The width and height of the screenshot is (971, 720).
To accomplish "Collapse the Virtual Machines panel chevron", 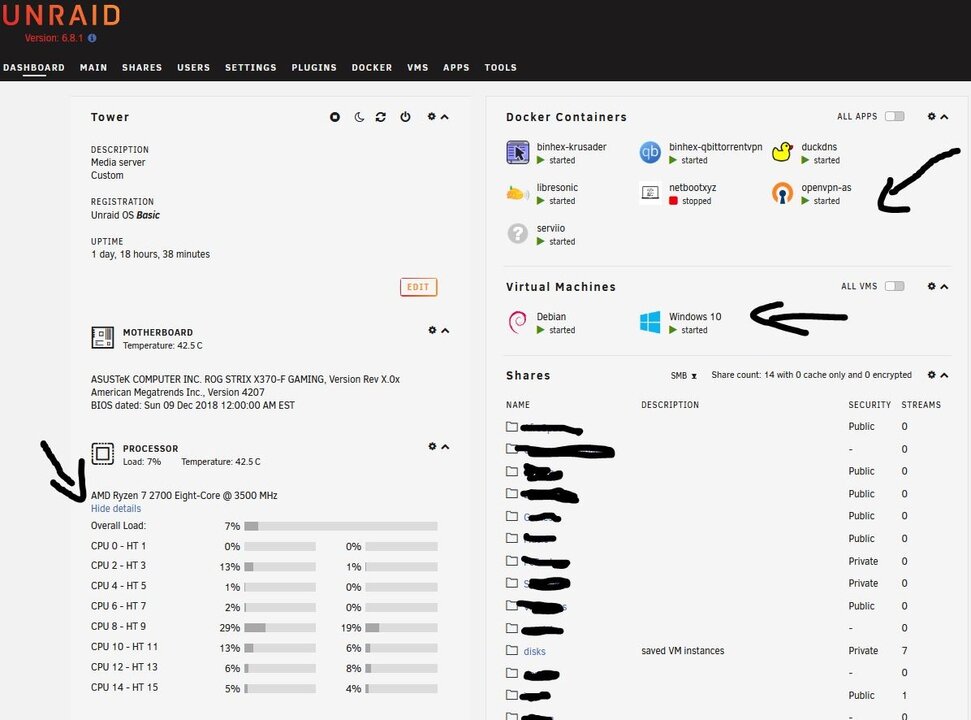I will pos(944,286).
